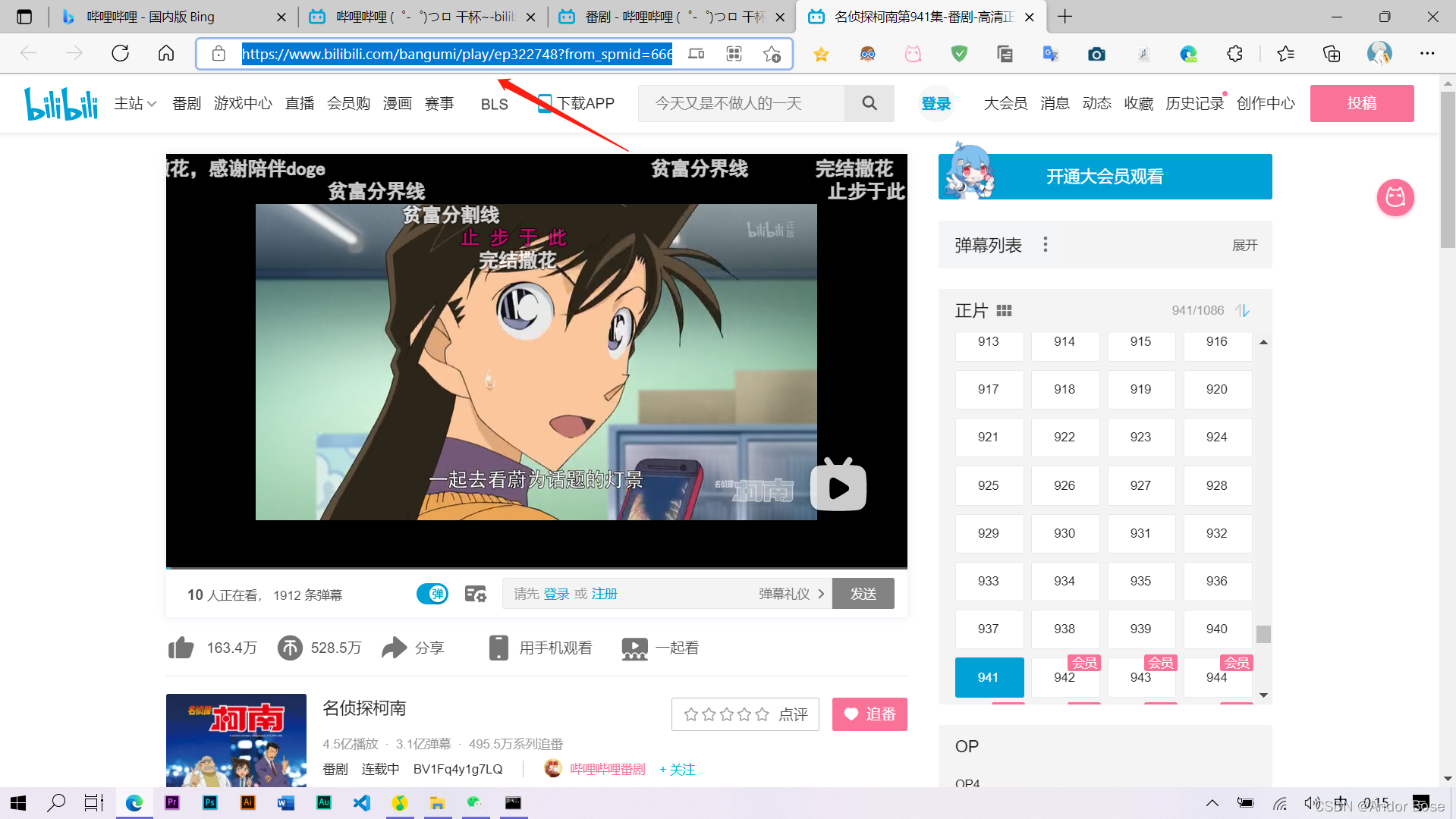Open Word from taskbar
The width and height of the screenshot is (1456, 819).
pyautogui.click(x=286, y=803)
